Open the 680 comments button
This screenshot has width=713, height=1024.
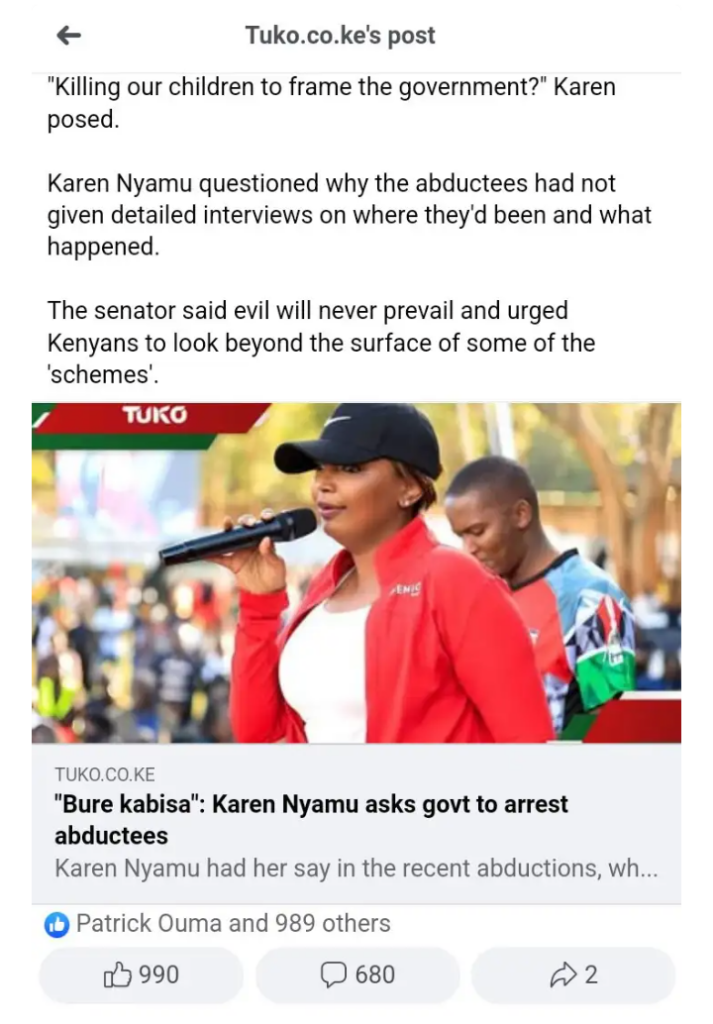[x=357, y=975]
